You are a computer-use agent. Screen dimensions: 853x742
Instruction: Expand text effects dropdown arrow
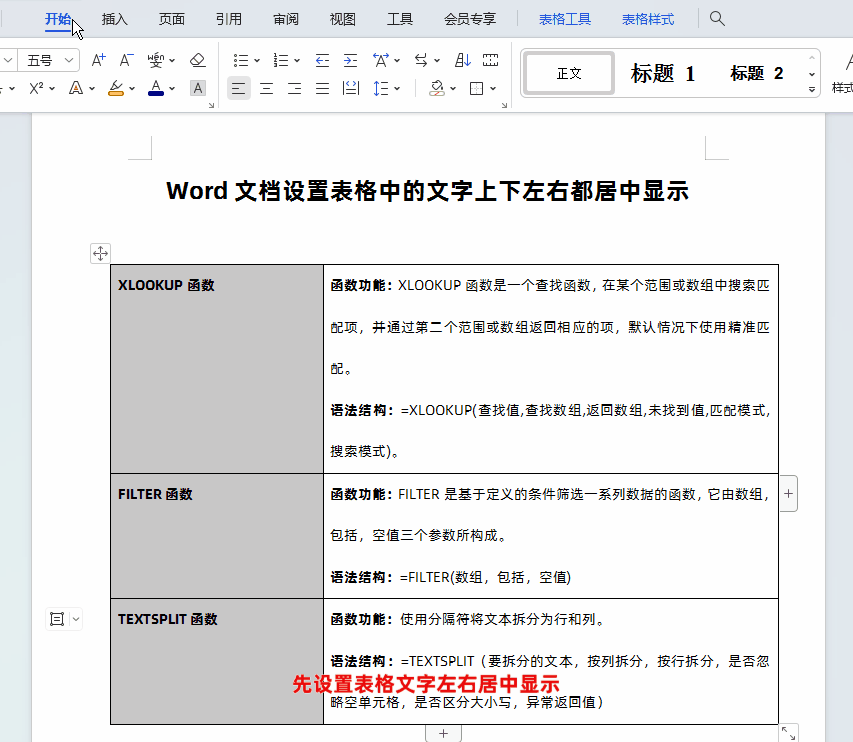92,89
